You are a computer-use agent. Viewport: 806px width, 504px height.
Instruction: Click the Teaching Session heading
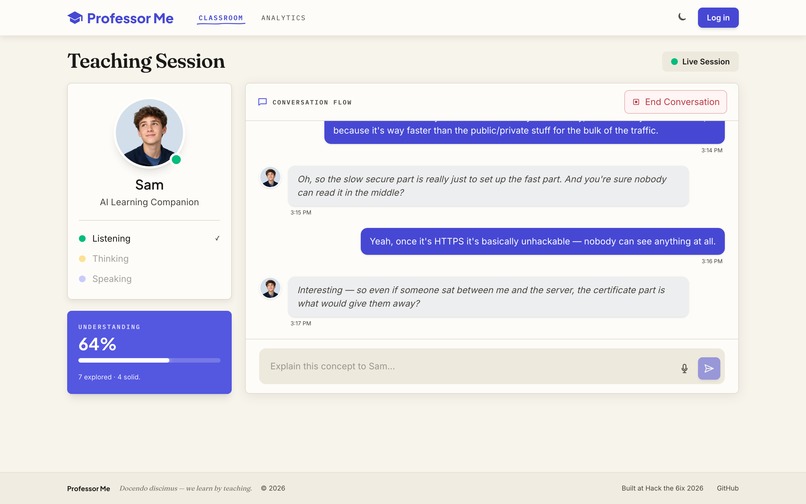[146, 61]
